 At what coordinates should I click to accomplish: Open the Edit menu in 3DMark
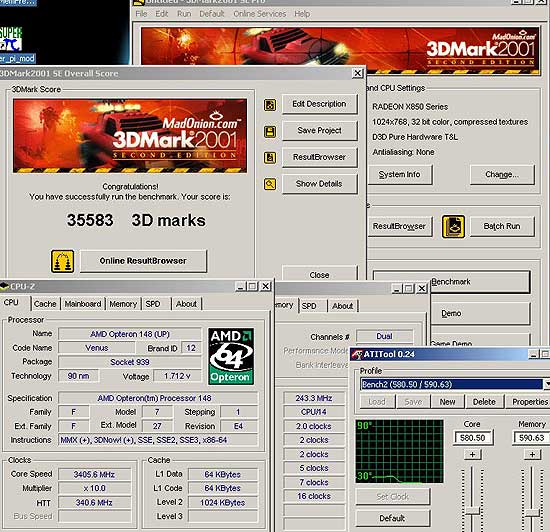pos(162,14)
